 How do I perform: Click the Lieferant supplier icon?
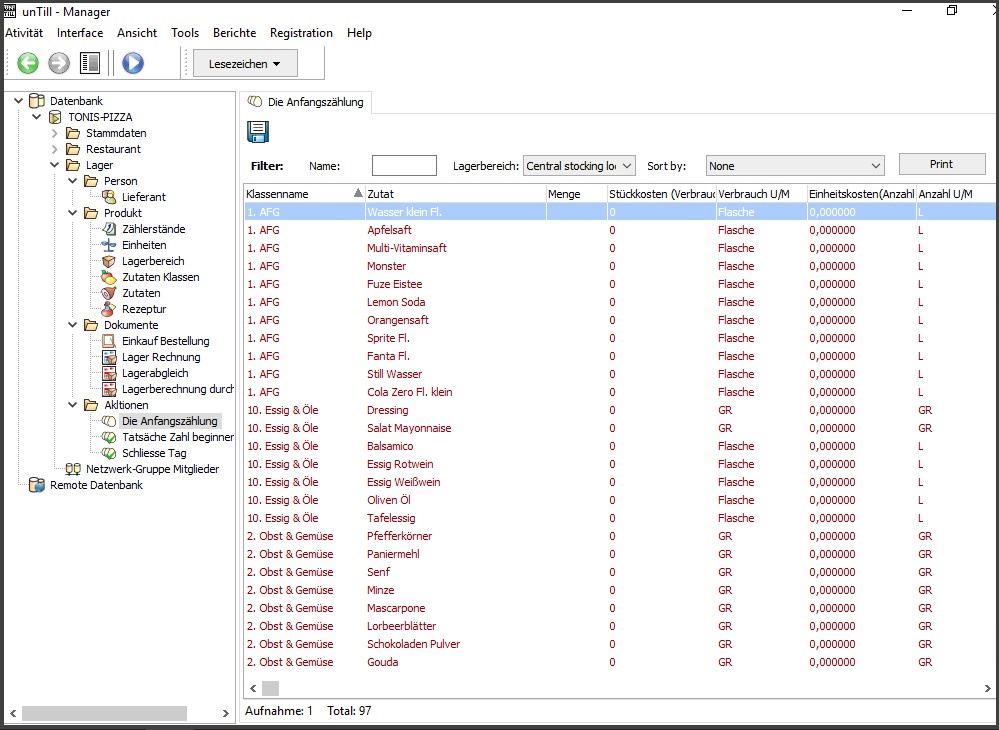coord(110,197)
